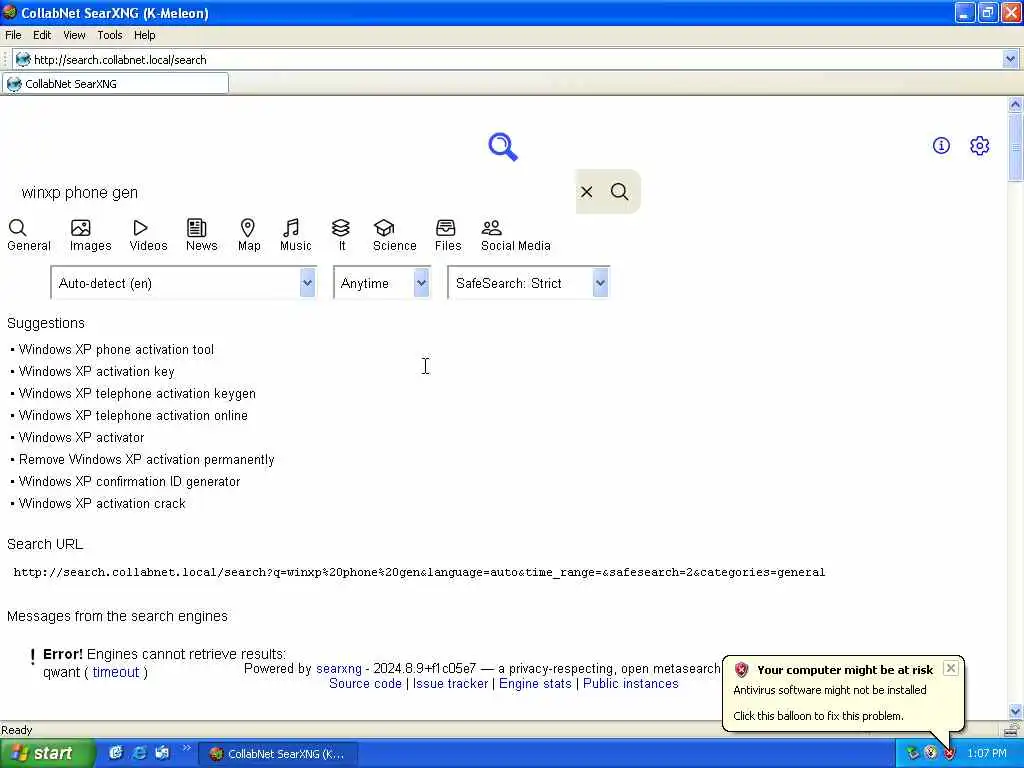Open the preferences gear icon
The height and width of the screenshot is (768, 1024).
979,145
